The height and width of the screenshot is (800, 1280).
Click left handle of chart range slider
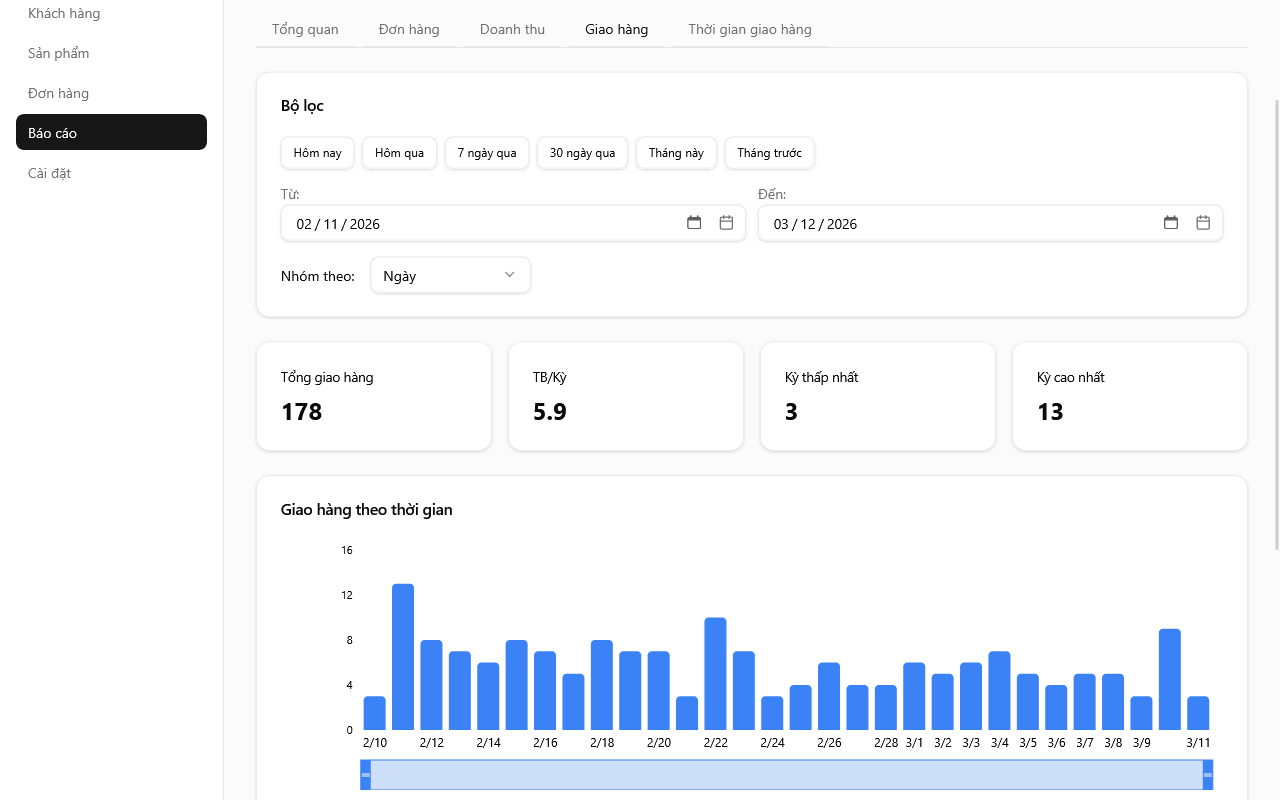(366, 775)
